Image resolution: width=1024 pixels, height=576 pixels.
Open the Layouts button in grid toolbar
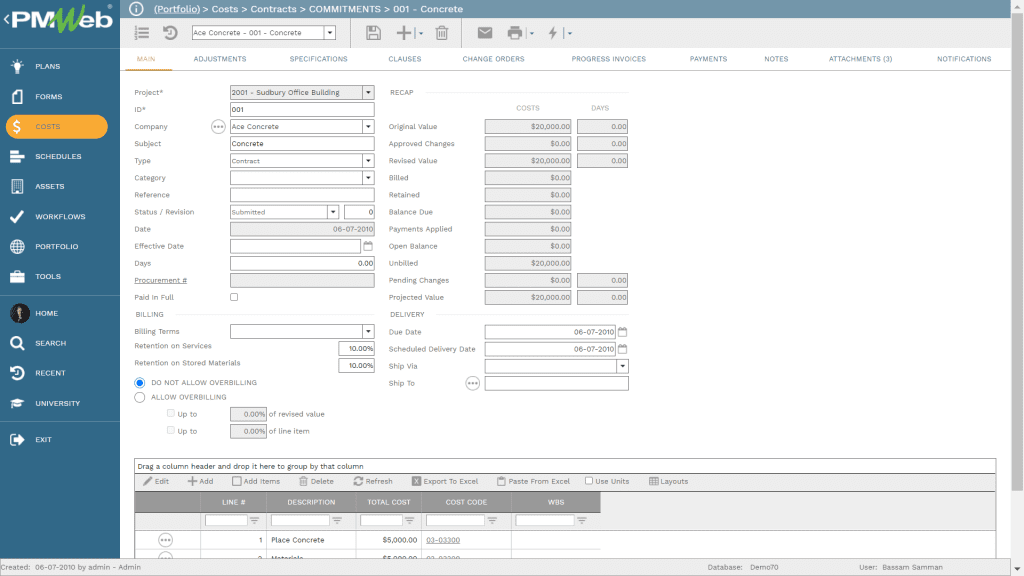tap(669, 481)
